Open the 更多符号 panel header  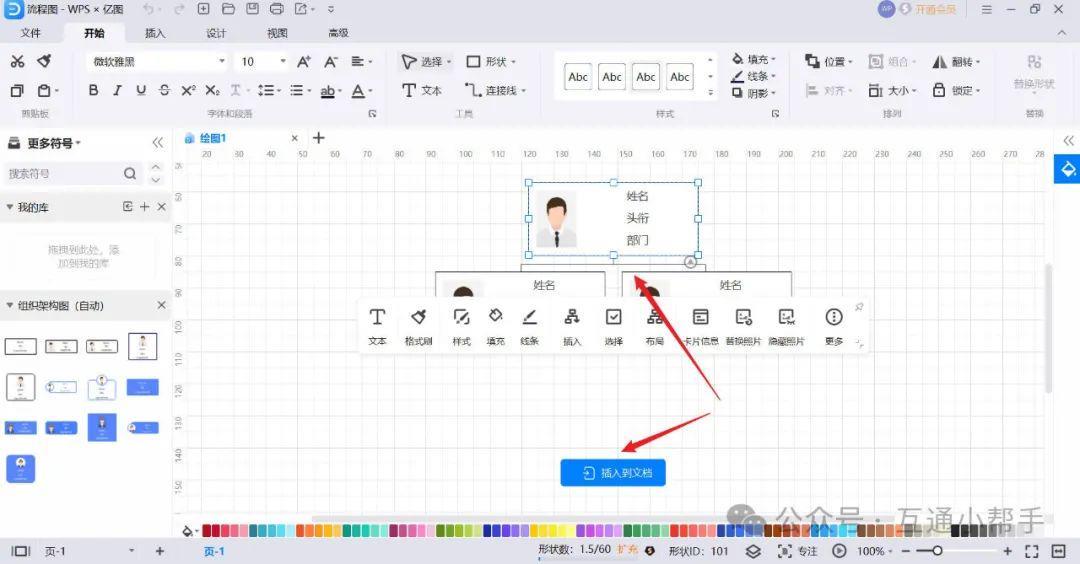pyautogui.click(x=44, y=143)
